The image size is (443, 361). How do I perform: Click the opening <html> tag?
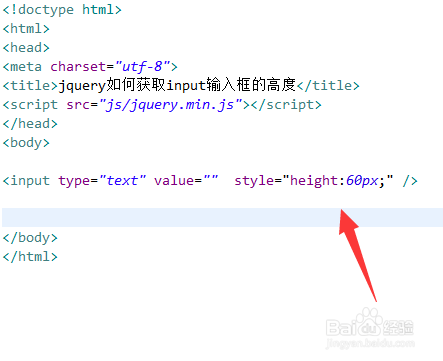click(26, 29)
